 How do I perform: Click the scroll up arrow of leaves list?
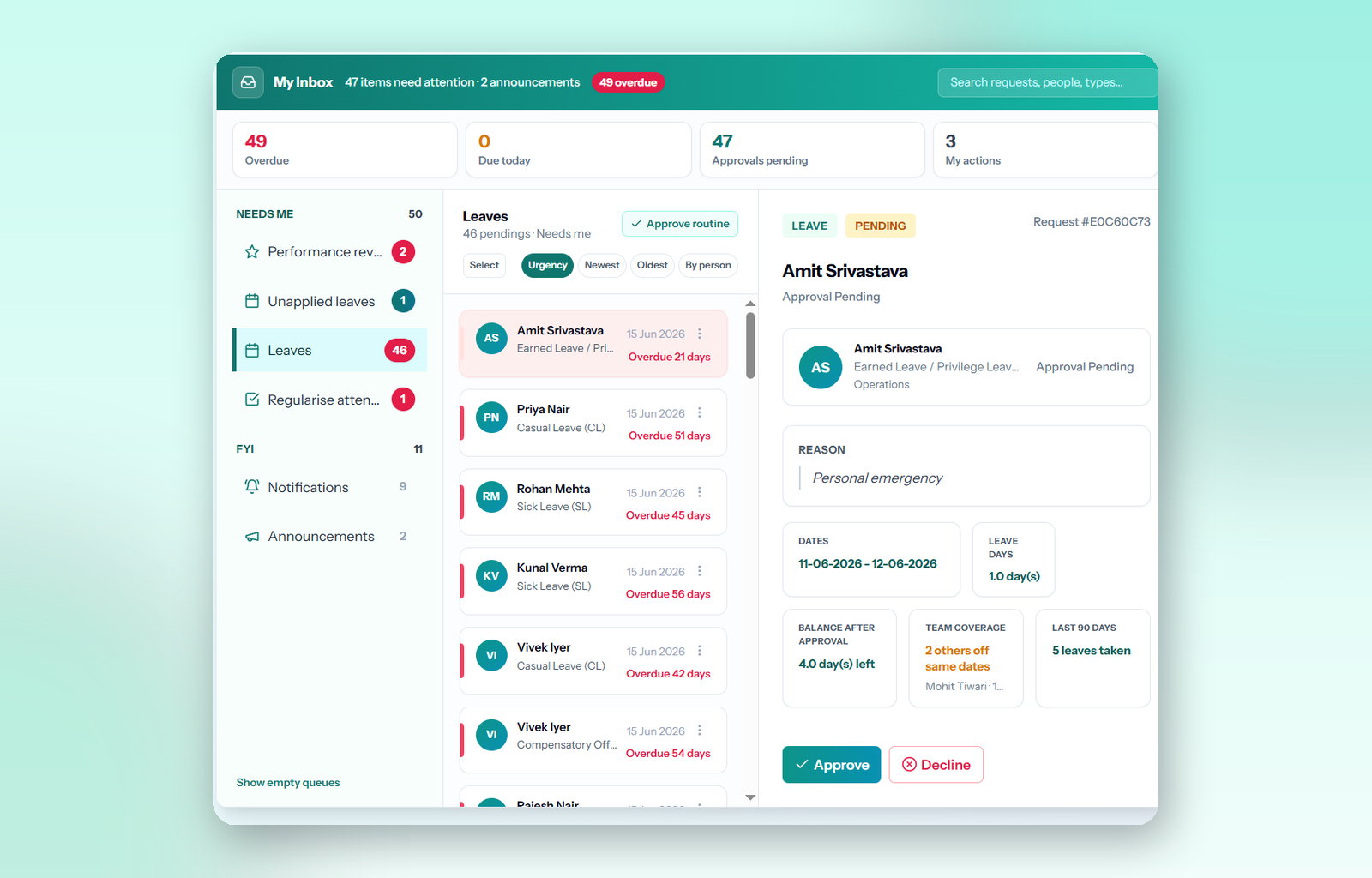pyautogui.click(x=750, y=304)
